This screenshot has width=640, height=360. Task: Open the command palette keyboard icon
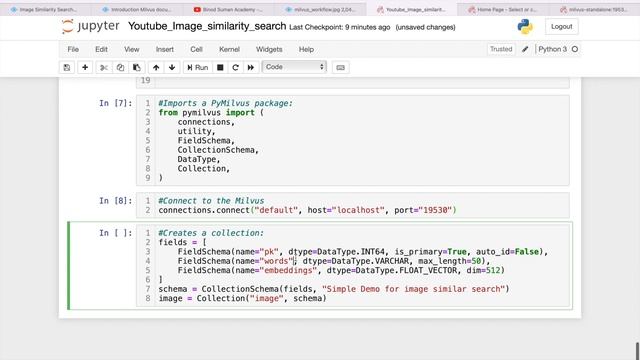(341, 67)
